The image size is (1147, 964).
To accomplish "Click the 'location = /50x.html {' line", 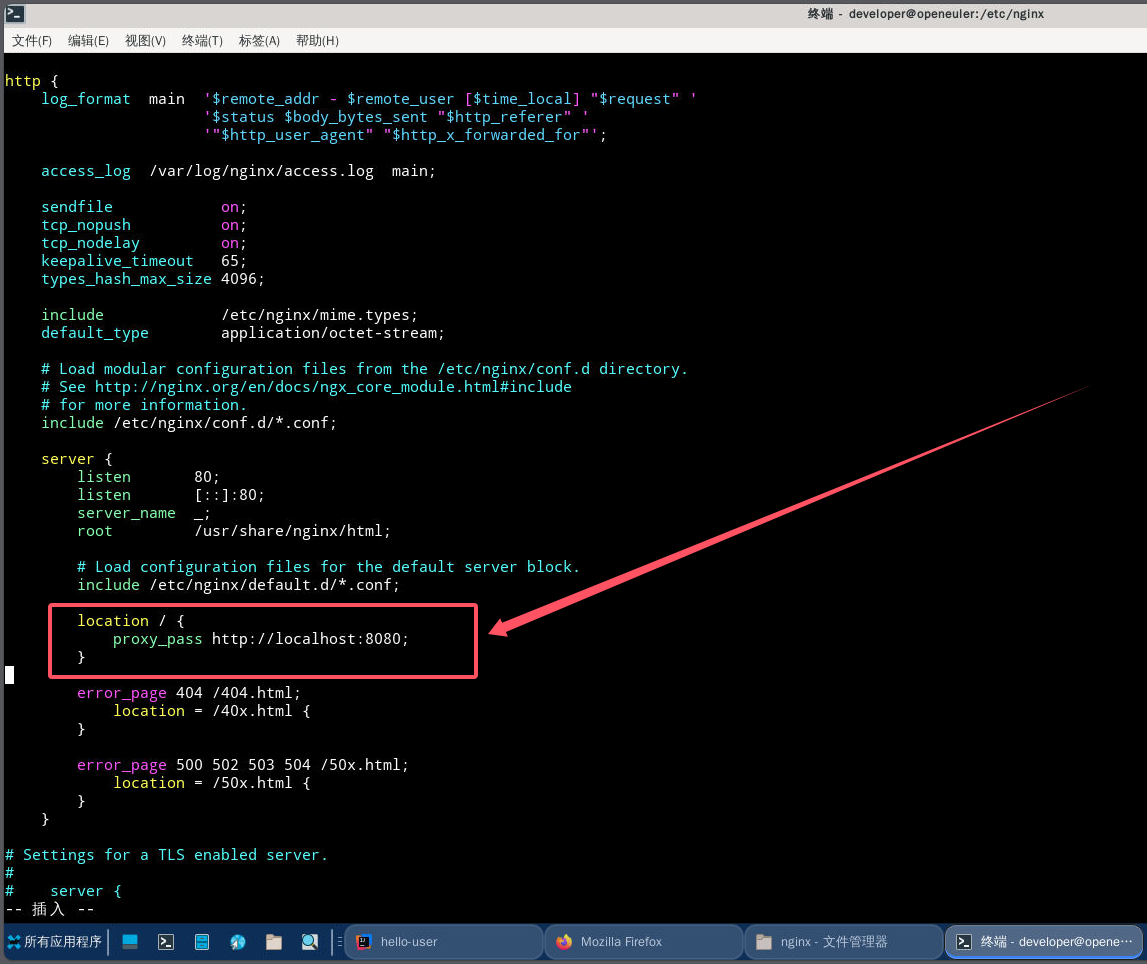I will pyautogui.click(x=211, y=783).
